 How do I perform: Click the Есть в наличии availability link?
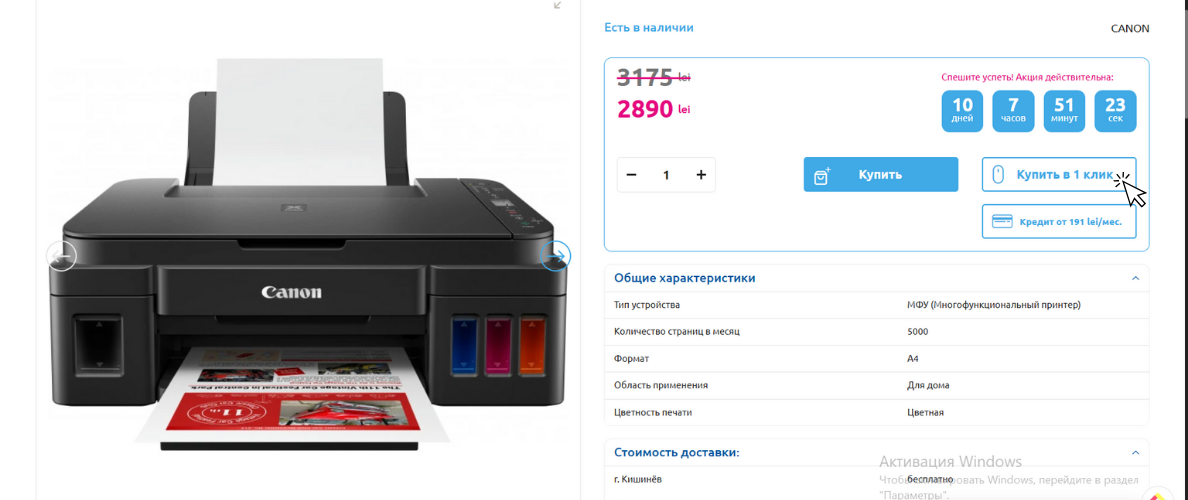pos(649,28)
